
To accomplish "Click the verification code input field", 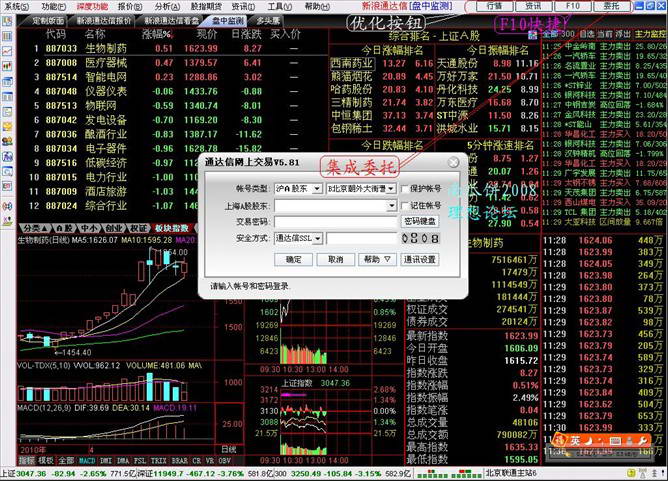I will tap(362, 239).
